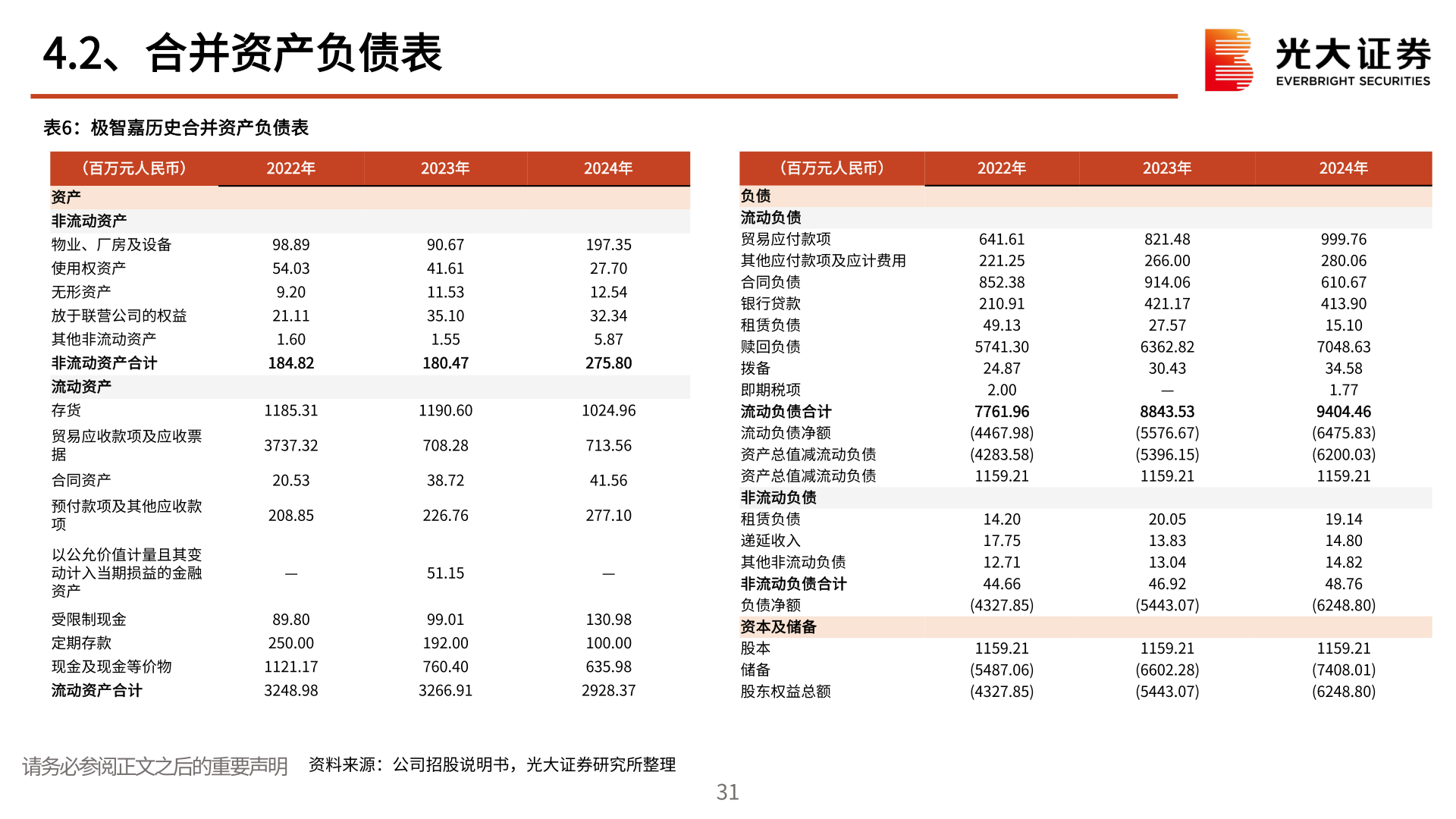
Task: Click the value 2928.37
Action: 608,691
